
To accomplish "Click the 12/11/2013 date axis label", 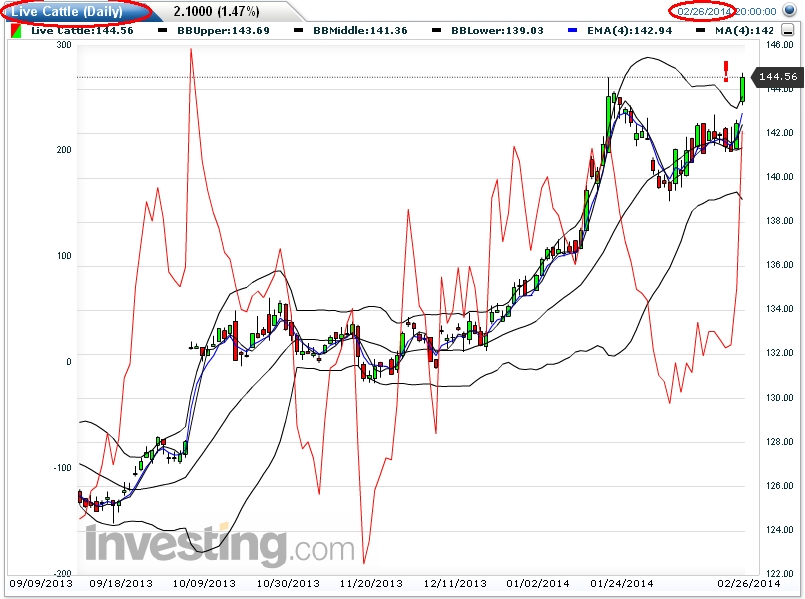I will point(455,584).
